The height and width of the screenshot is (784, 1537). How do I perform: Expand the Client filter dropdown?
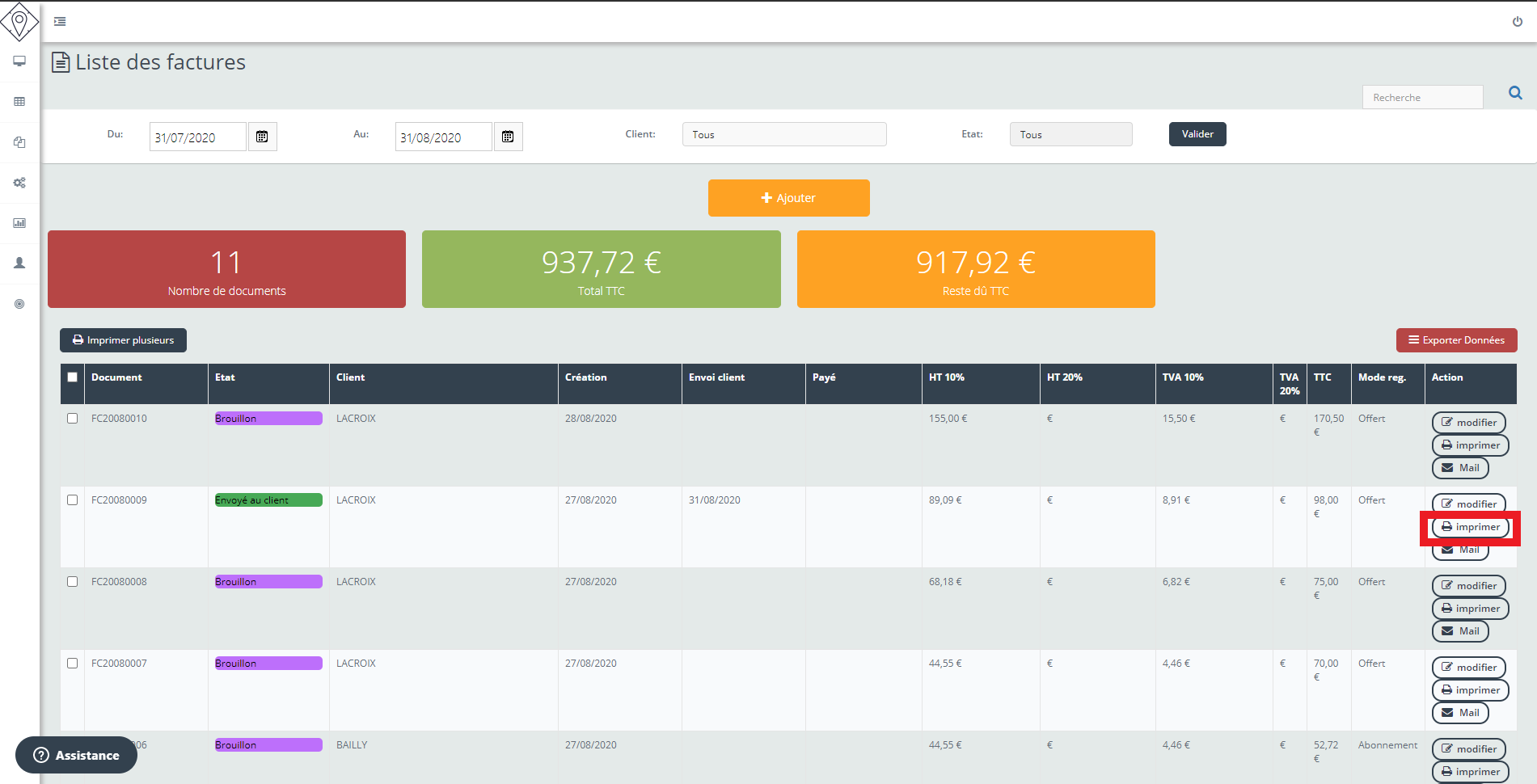tap(783, 134)
